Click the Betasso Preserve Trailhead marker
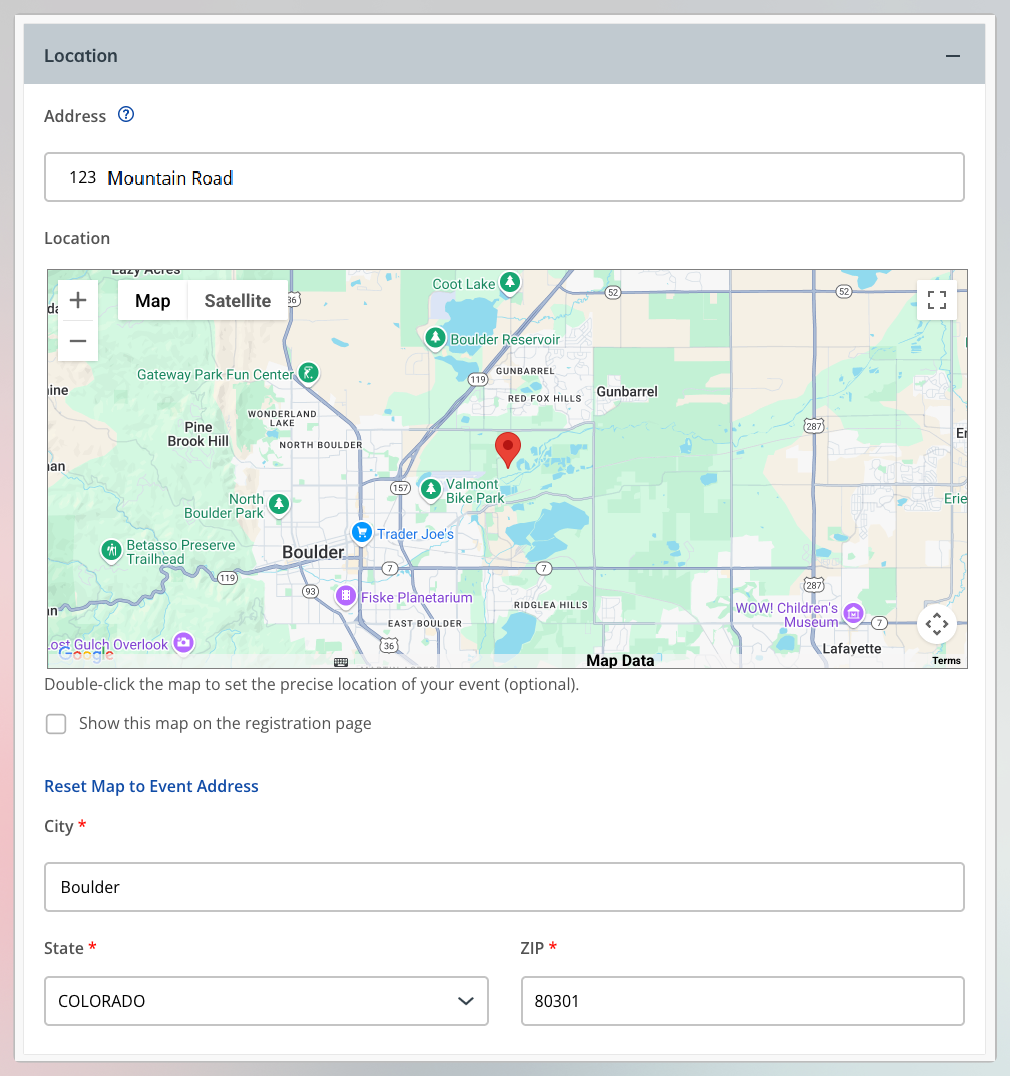 (111, 550)
